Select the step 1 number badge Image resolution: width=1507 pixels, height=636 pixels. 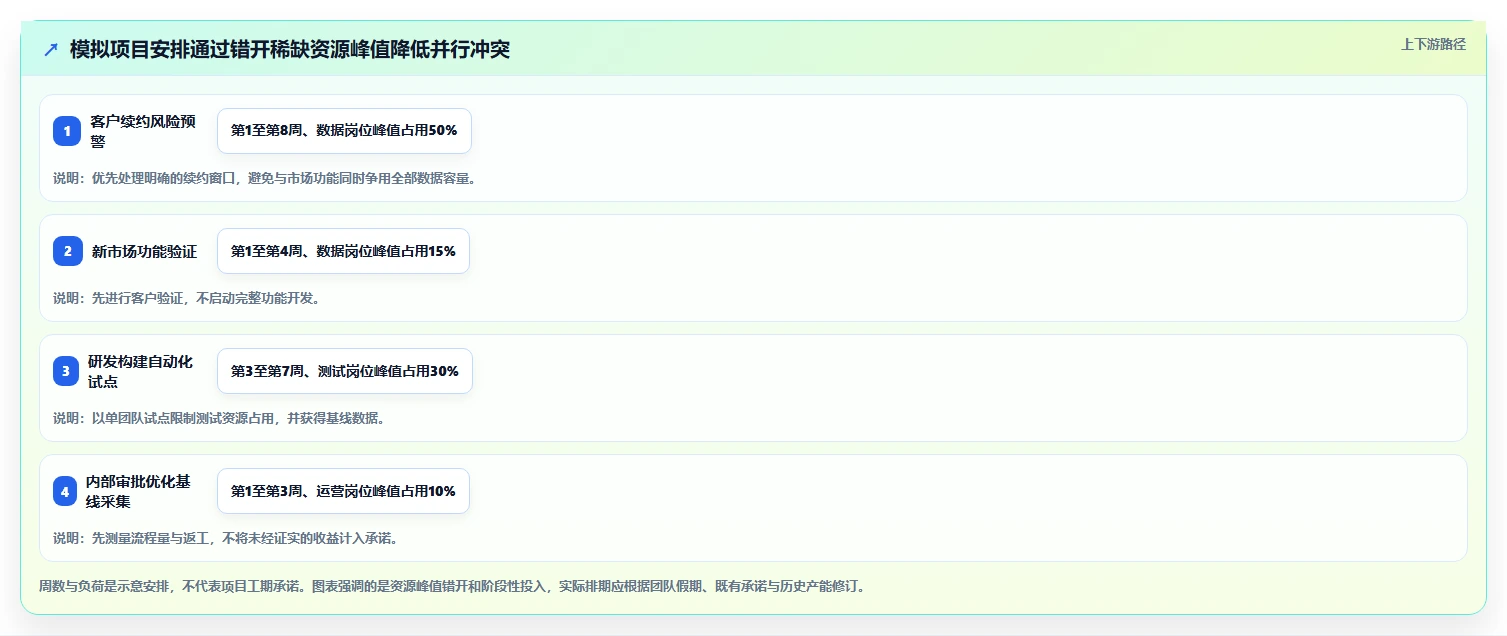click(67, 131)
